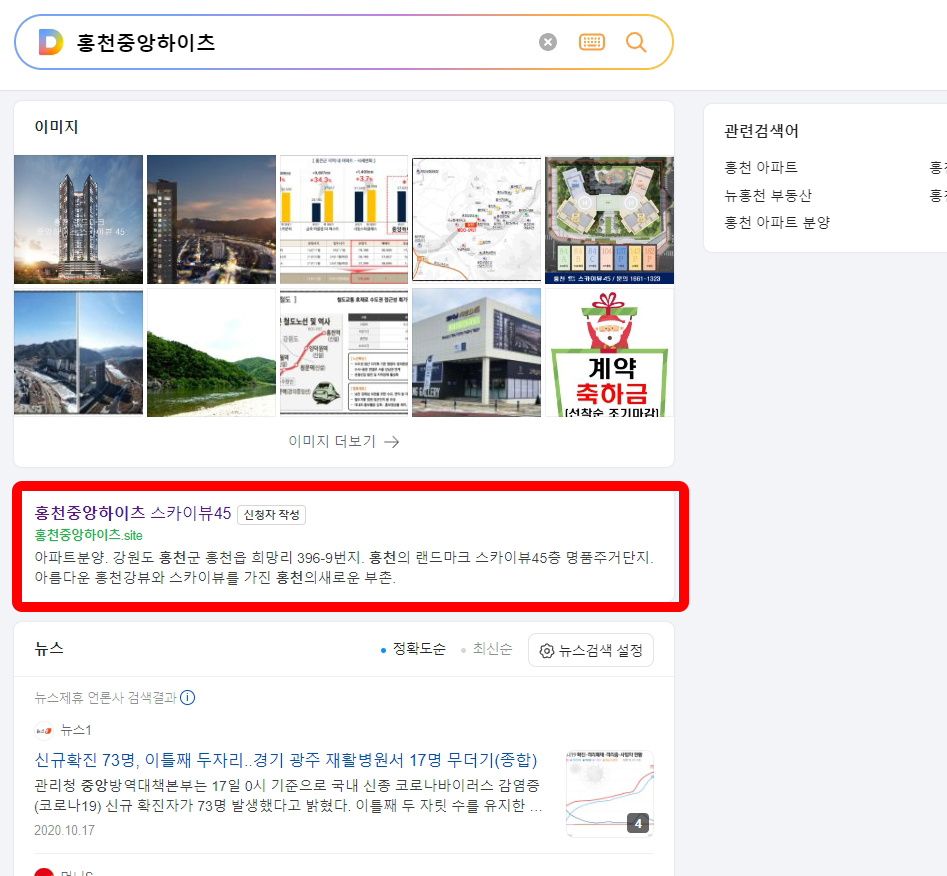Click the search field containing 홍천중앙하이츠

click(344, 42)
